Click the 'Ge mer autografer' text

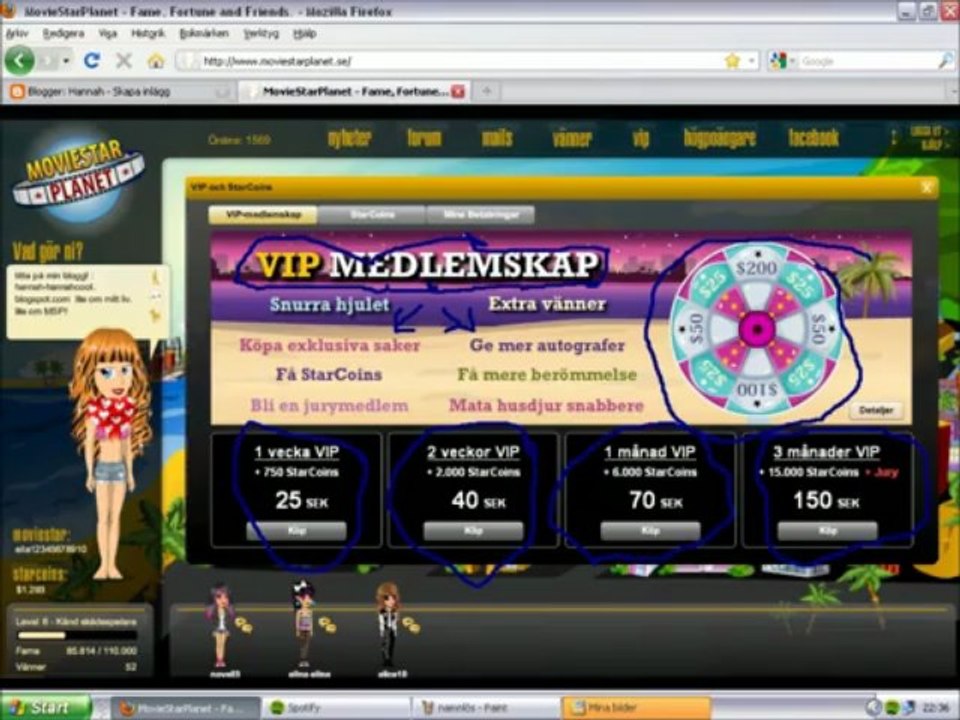pyautogui.click(x=547, y=345)
